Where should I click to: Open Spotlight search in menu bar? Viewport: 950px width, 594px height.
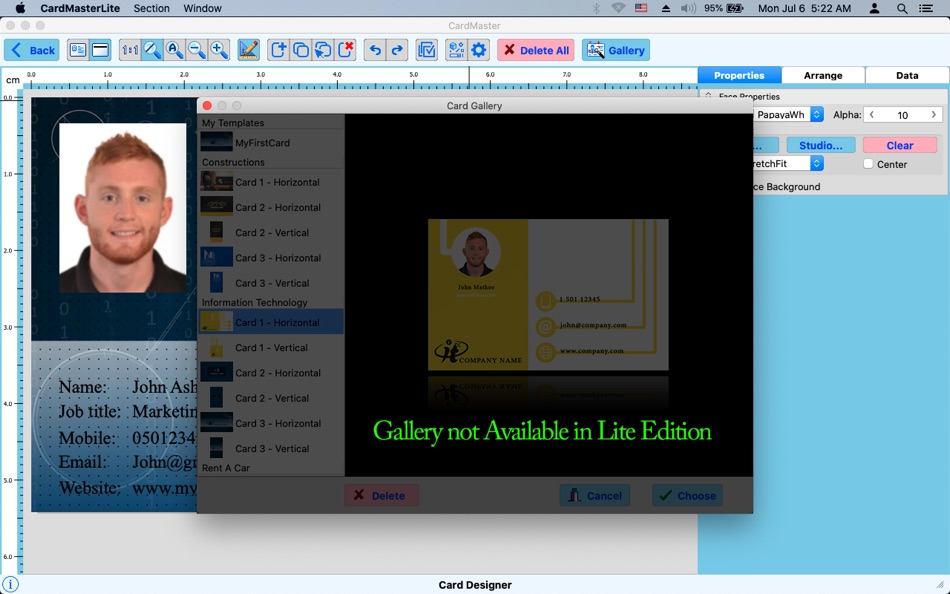click(902, 8)
